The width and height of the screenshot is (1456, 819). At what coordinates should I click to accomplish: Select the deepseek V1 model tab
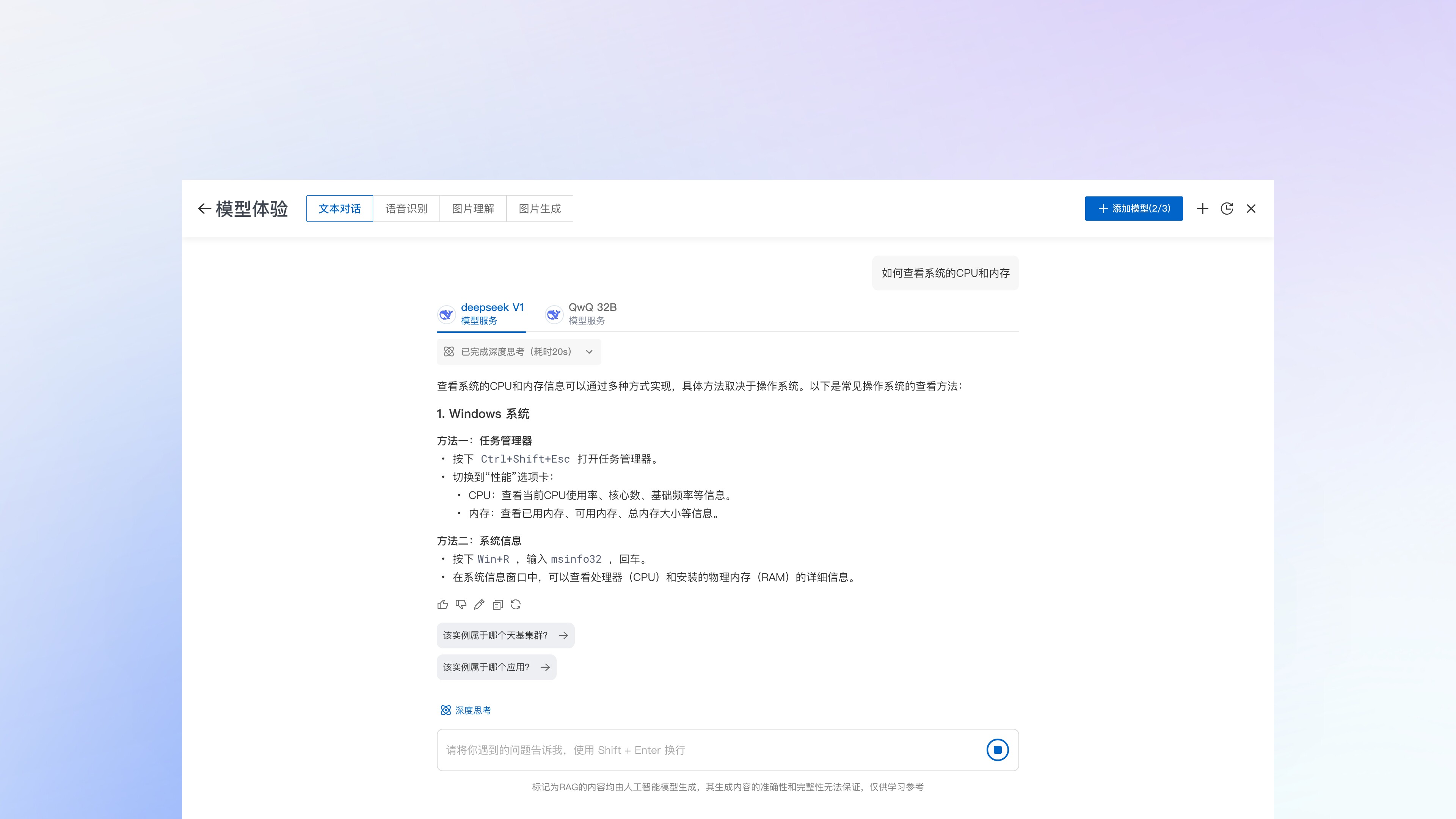tap(481, 314)
